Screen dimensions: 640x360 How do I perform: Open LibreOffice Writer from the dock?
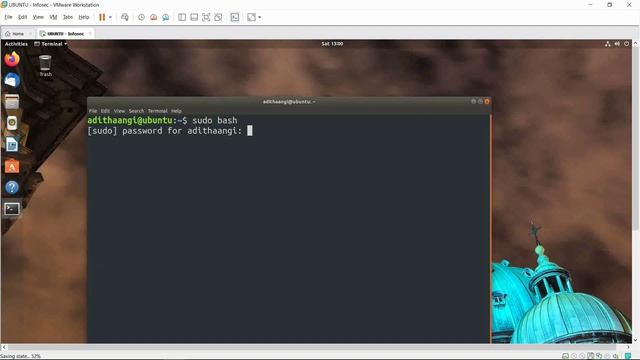12,144
